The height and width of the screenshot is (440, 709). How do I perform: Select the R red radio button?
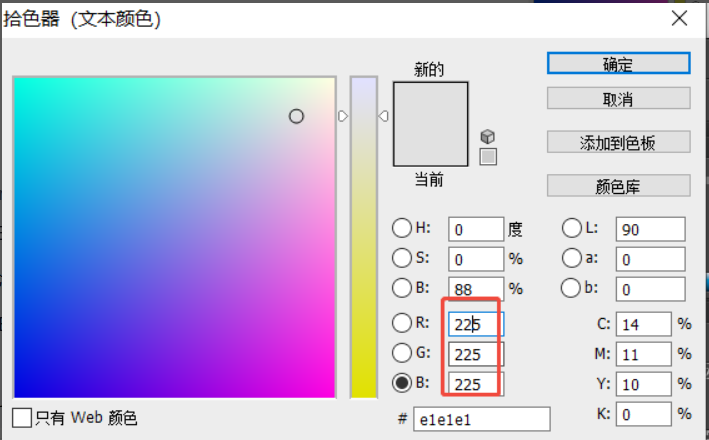coord(402,323)
